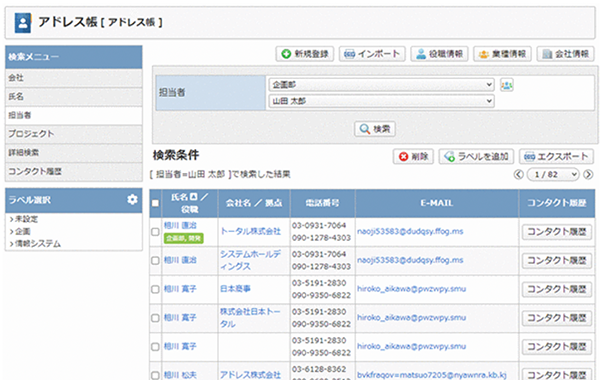
Task: Open the 1 / 82 page dropdown
Action: coord(553,175)
